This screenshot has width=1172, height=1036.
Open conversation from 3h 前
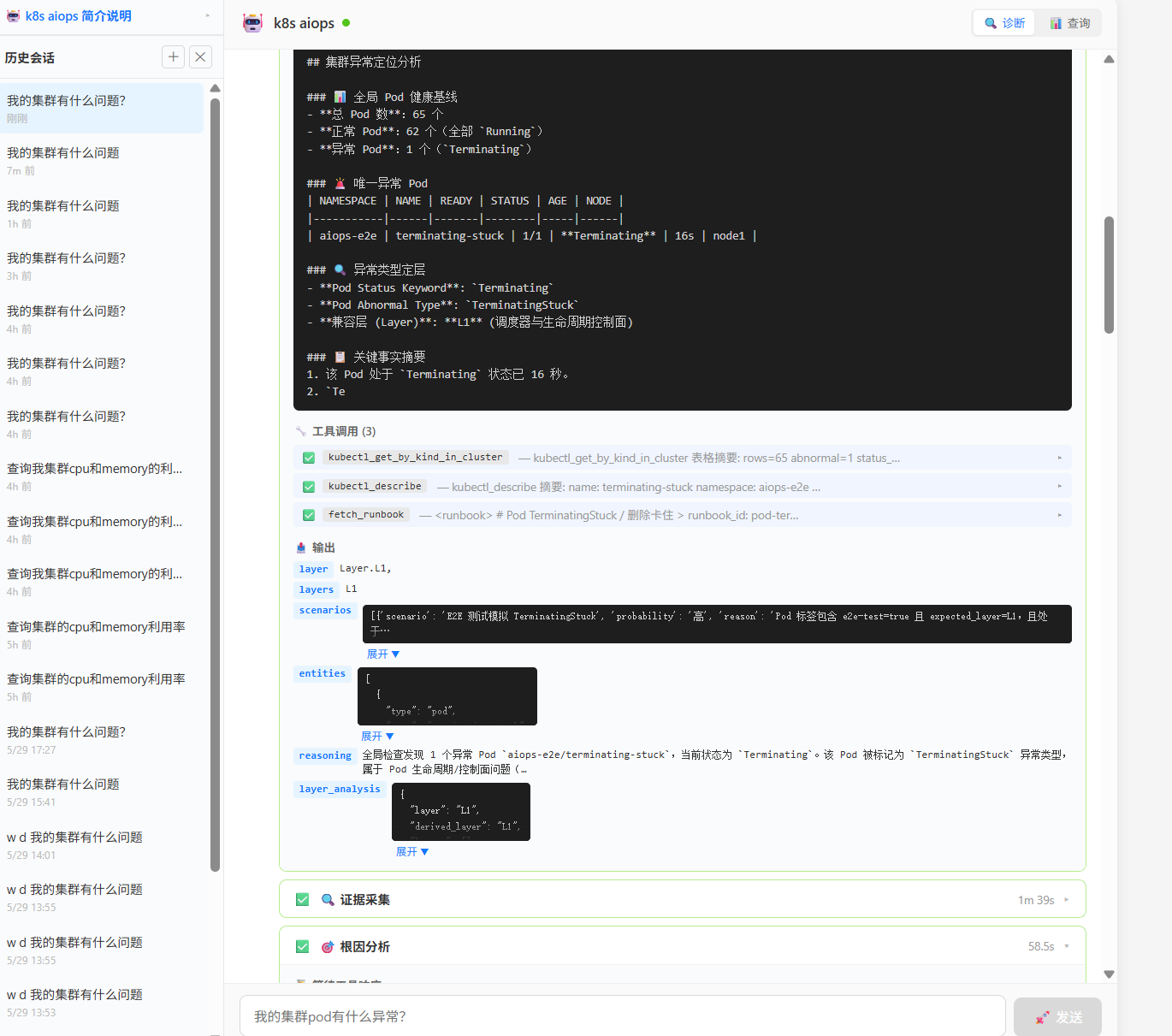(102, 266)
